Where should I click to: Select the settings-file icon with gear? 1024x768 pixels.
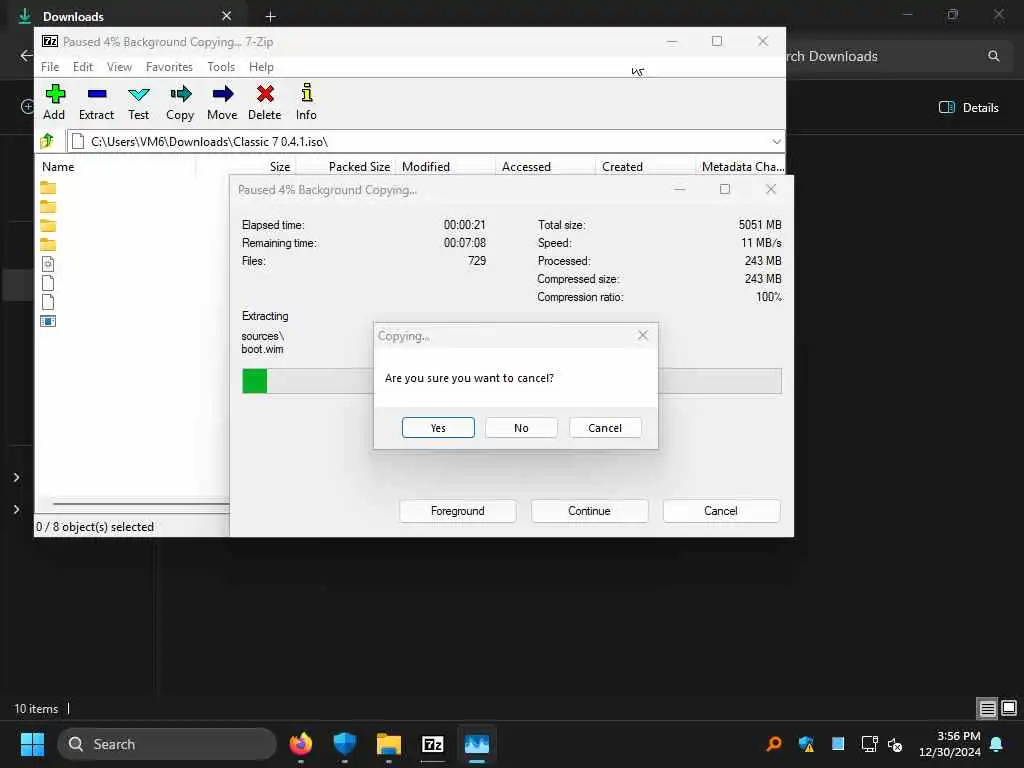(x=48, y=264)
